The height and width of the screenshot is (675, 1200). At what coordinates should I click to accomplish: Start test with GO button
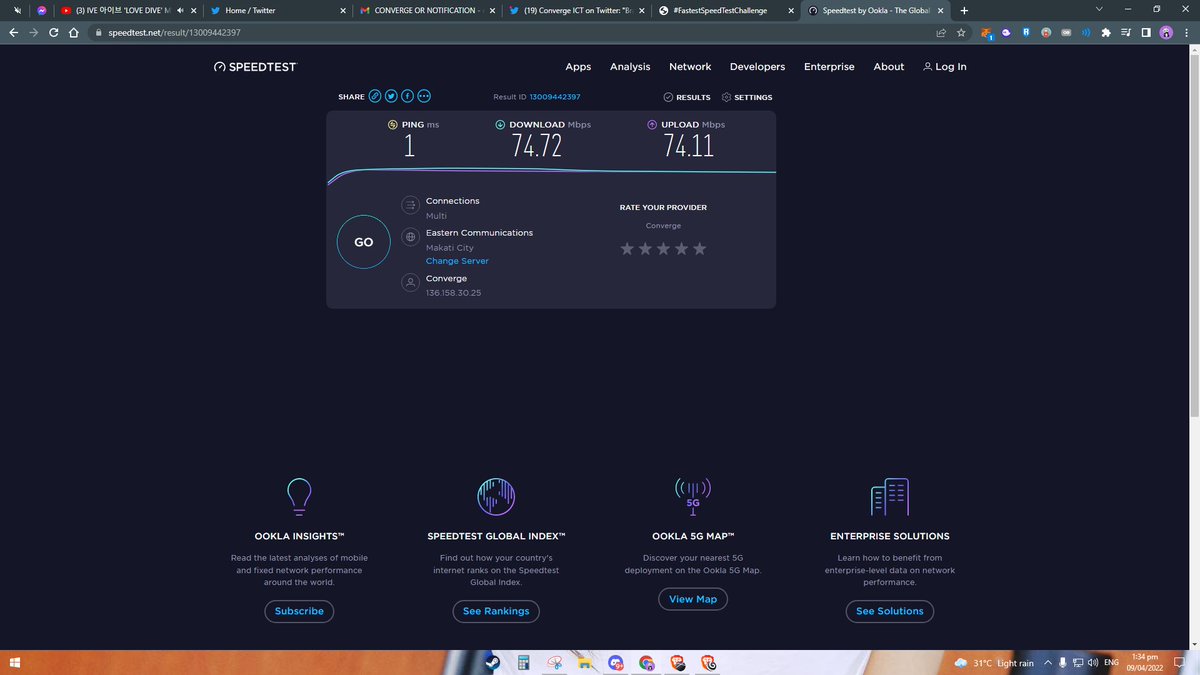[364, 242]
